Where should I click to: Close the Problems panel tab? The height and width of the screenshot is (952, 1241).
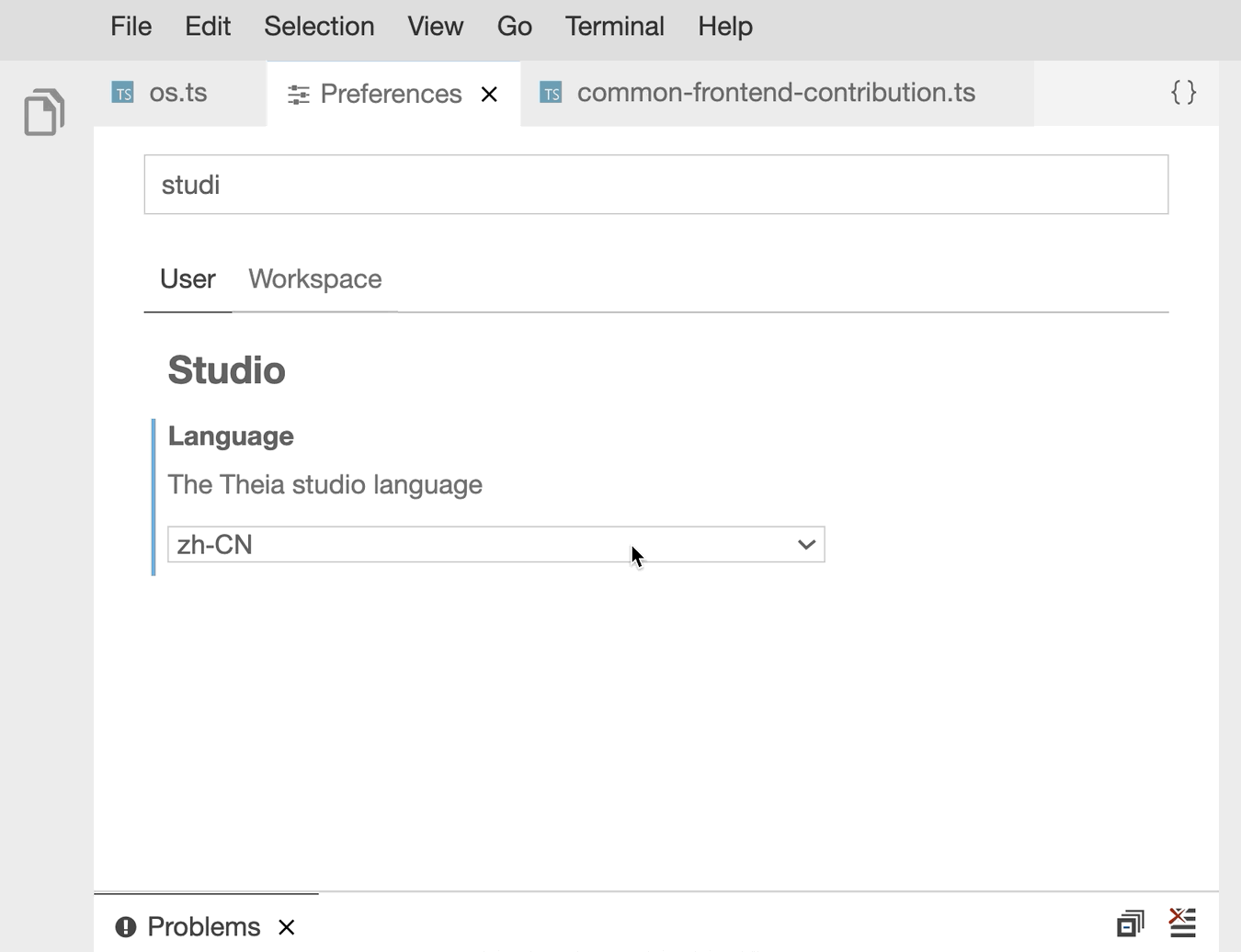pos(287,927)
